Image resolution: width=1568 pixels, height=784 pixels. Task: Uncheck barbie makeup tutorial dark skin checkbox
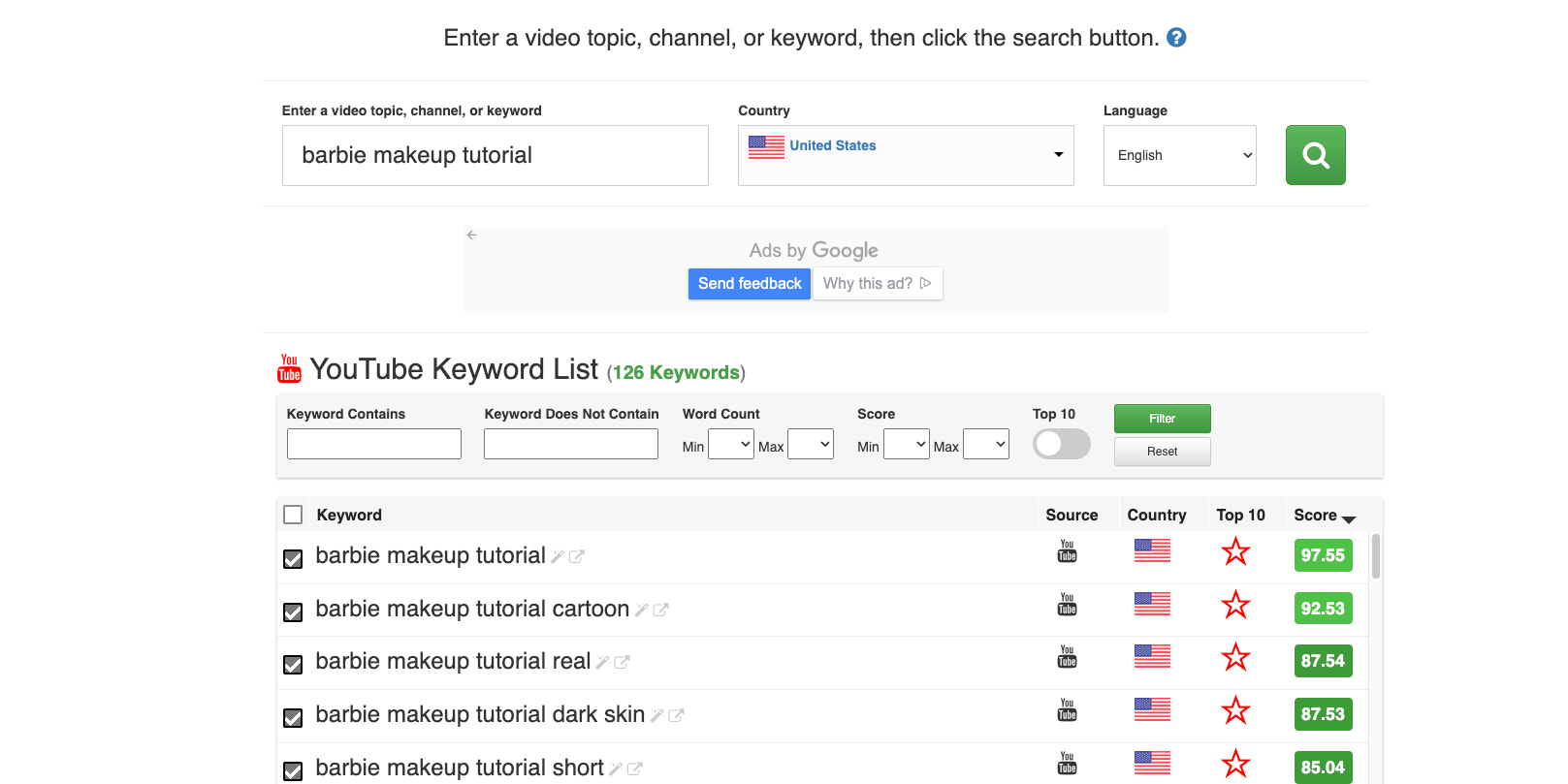pyautogui.click(x=293, y=718)
